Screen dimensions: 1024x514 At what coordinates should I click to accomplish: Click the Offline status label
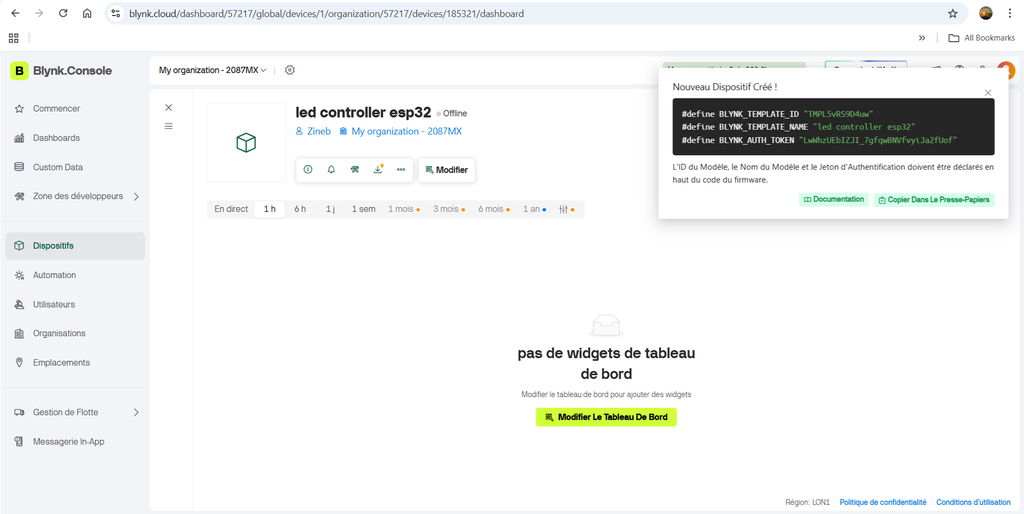(452, 114)
